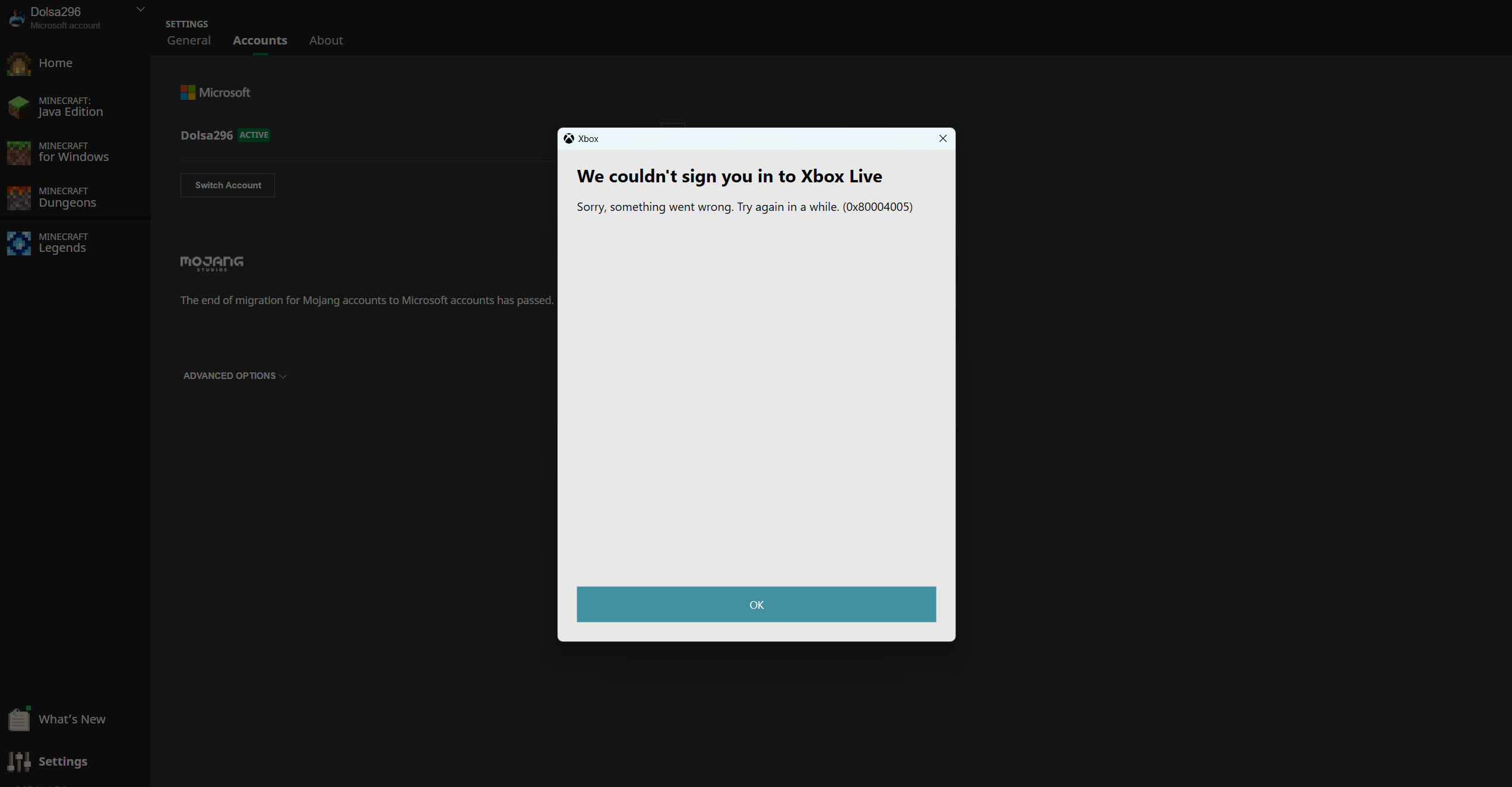Image resolution: width=1512 pixels, height=787 pixels.
Task: Select Minecraft for Windows icon
Action: coord(18,153)
